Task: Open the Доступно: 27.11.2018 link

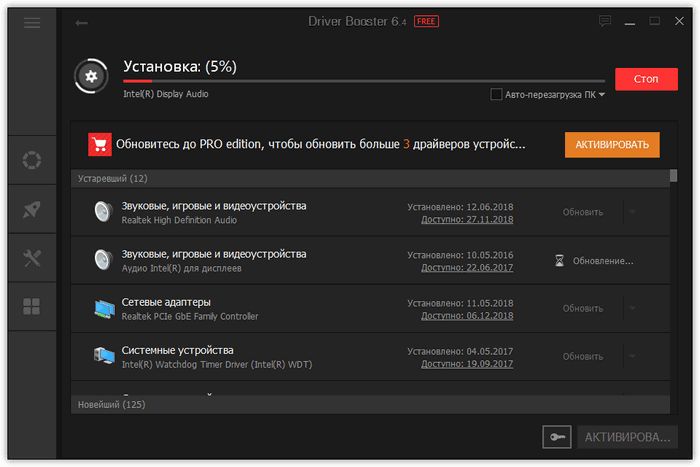Action: click(467, 220)
